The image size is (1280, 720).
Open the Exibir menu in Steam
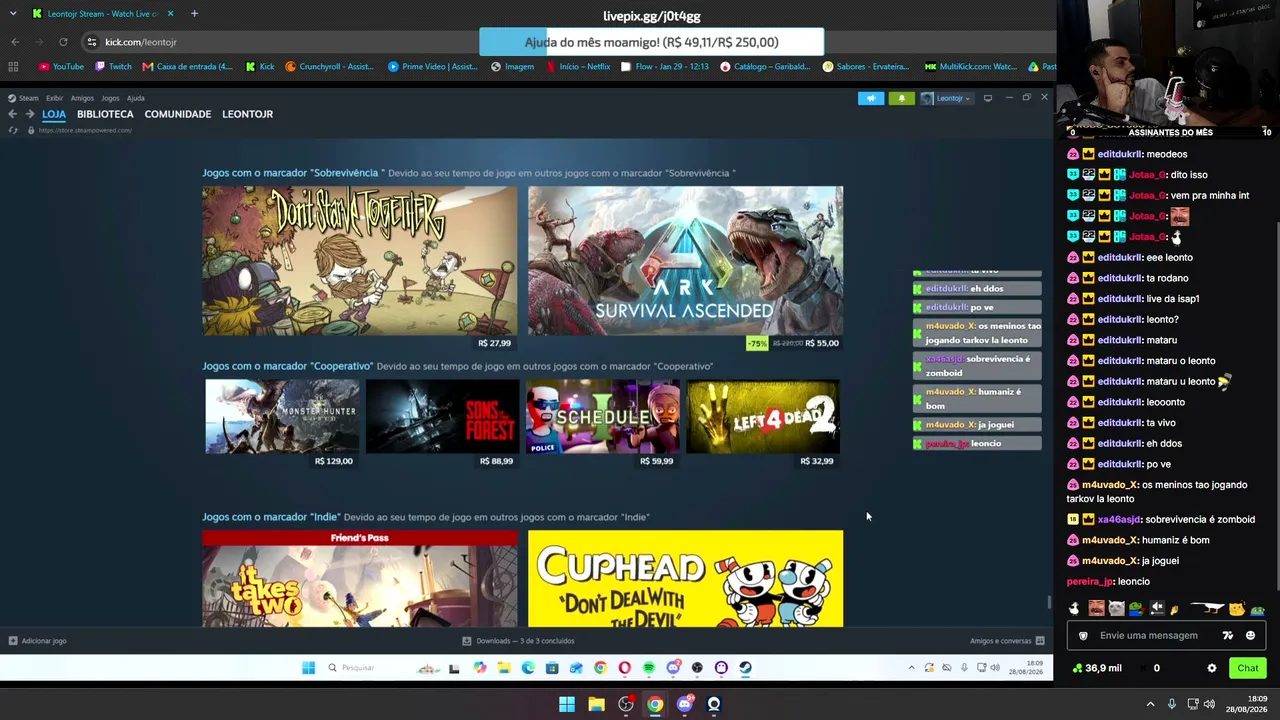coord(54,98)
